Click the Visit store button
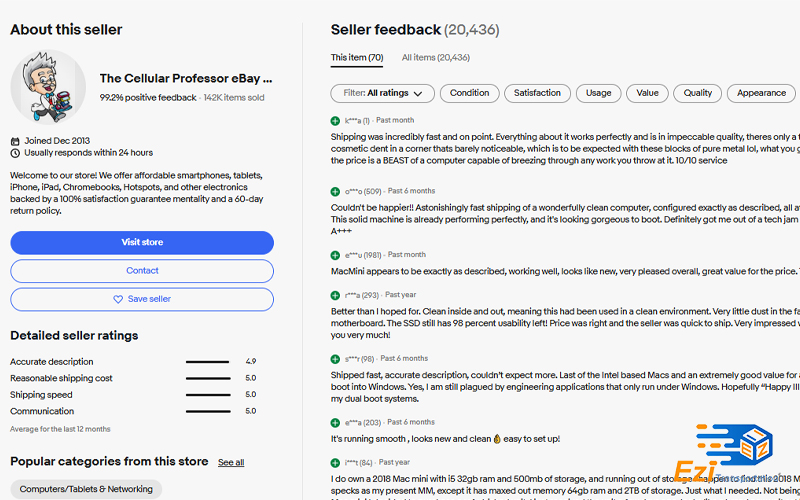 pyautogui.click(x=142, y=242)
